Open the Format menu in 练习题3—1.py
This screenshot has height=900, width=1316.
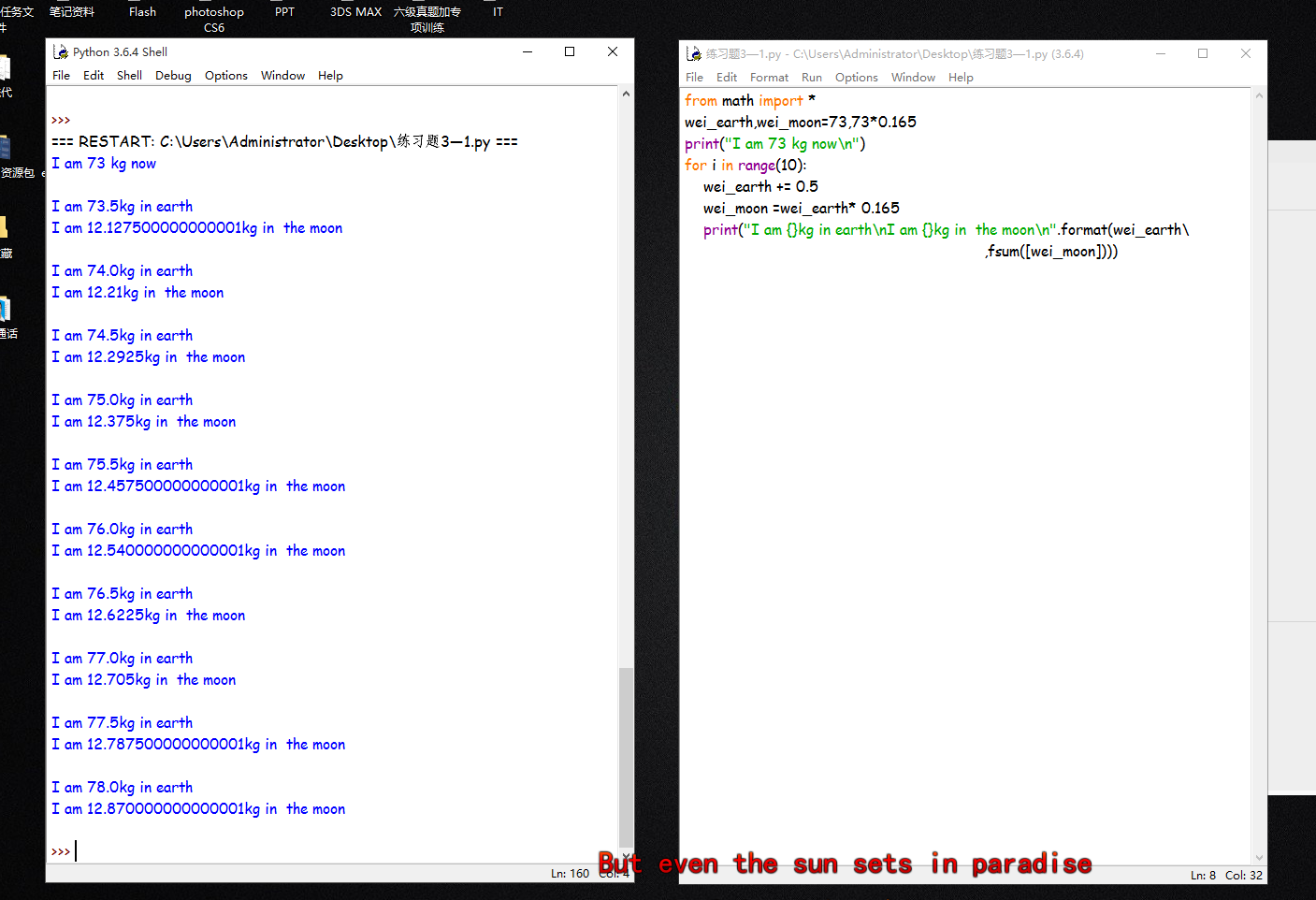[769, 77]
